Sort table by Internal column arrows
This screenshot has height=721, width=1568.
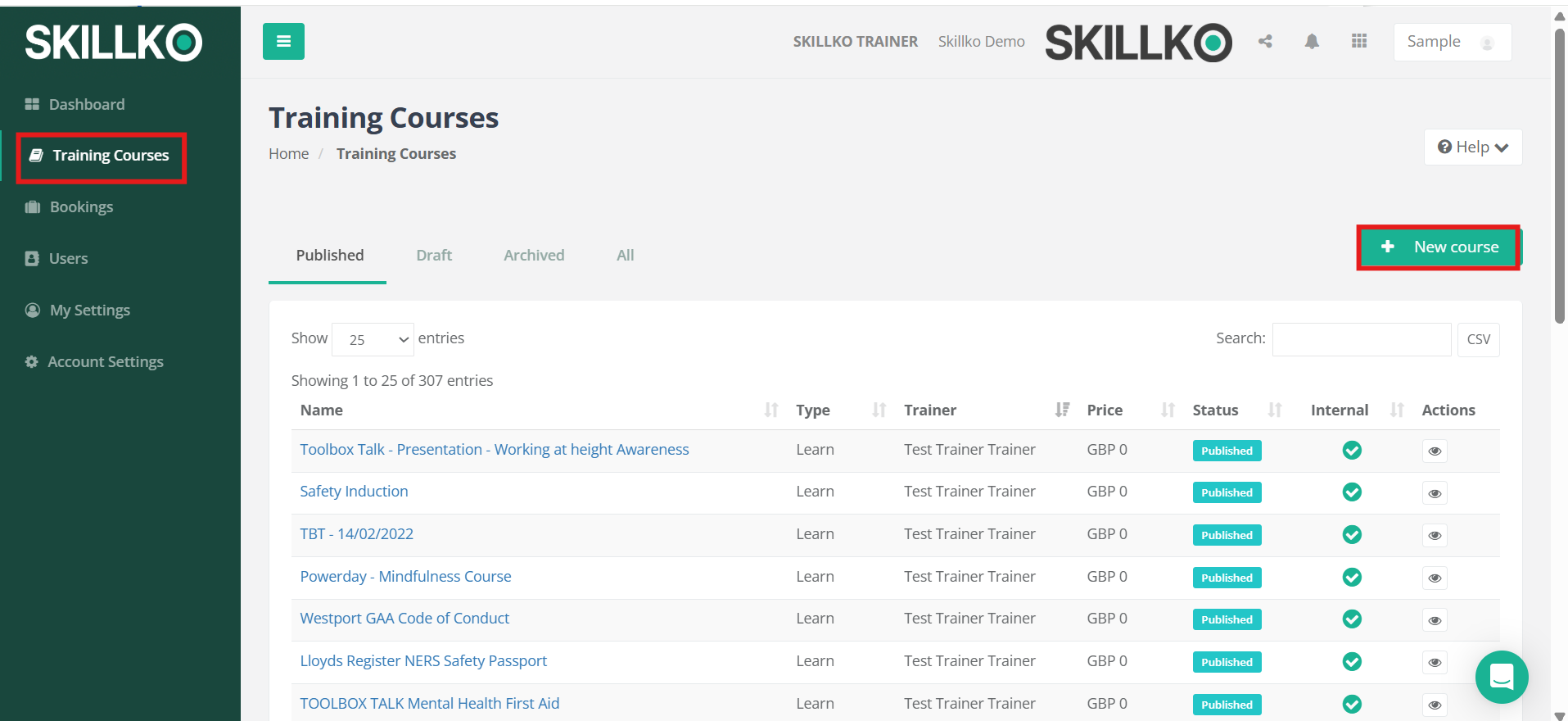pyautogui.click(x=1397, y=410)
